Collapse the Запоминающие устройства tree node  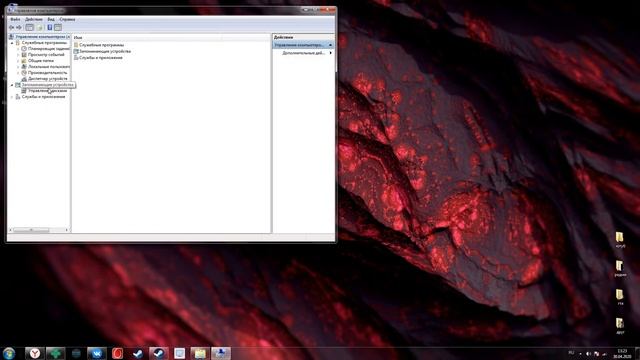coord(12,85)
